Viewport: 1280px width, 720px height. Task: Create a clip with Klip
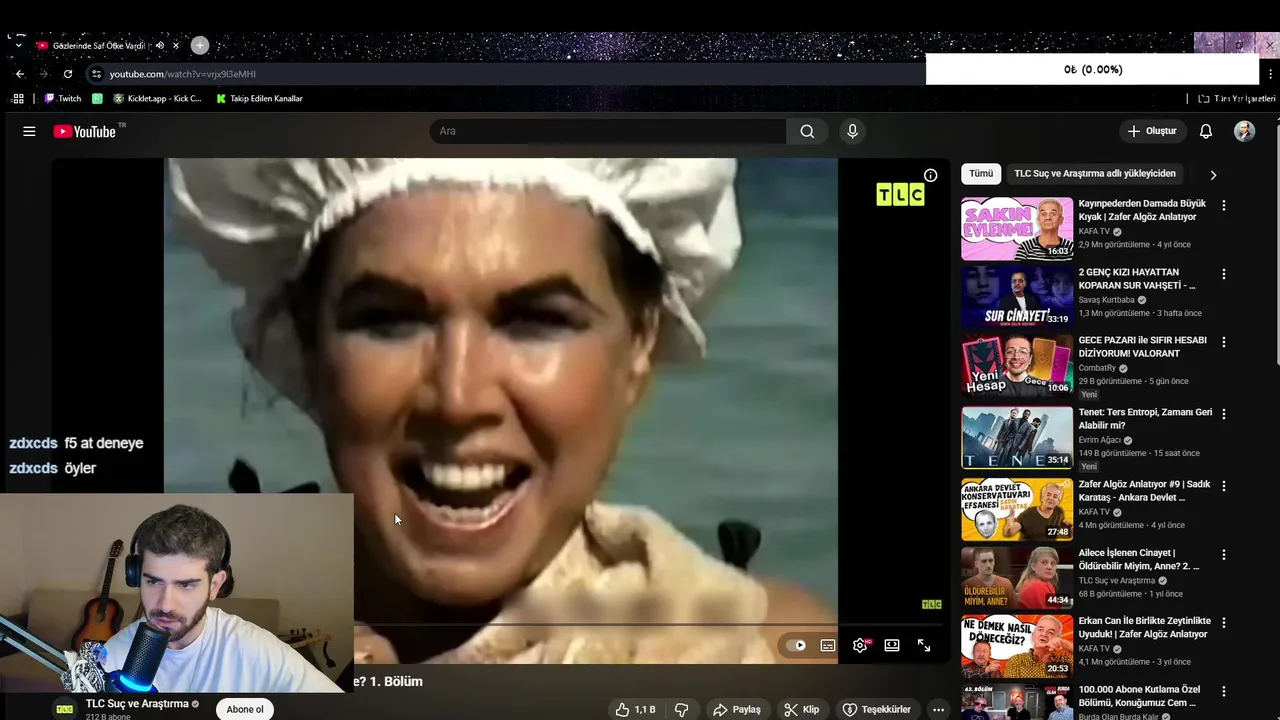(802, 709)
